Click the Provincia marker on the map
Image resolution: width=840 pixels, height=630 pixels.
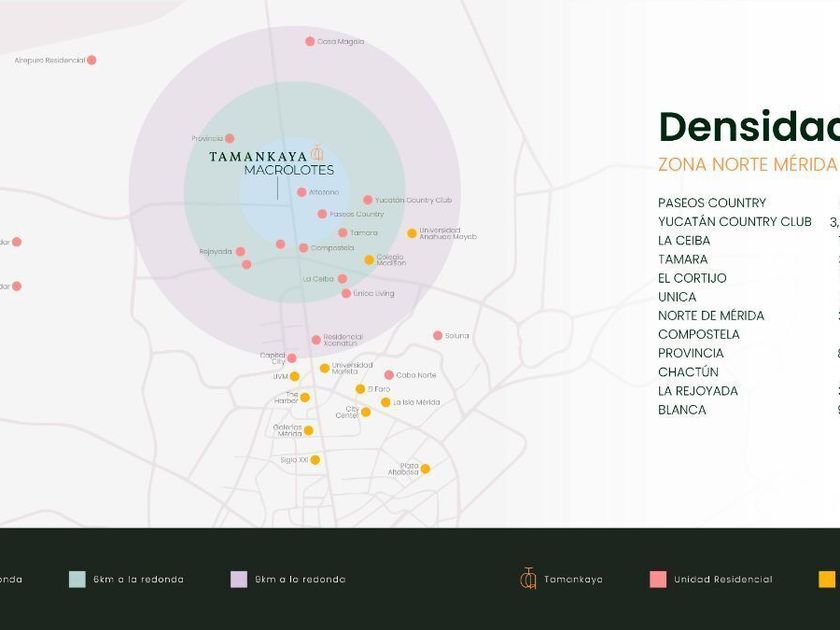[230, 138]
